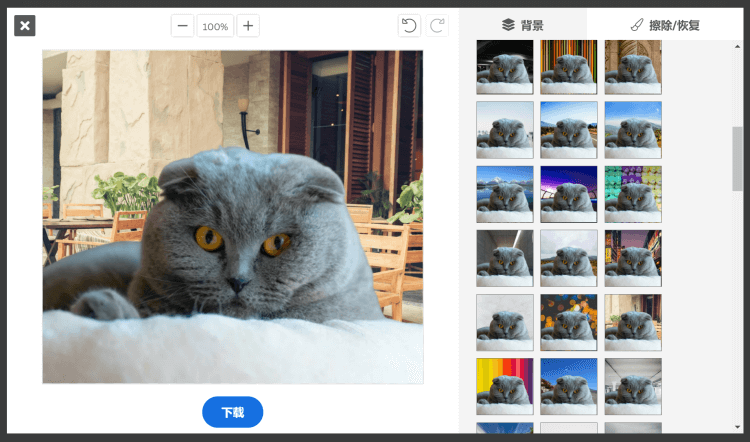This screenshot has width=750, height=442.
Task: Zoom in with the plus button
Action: (x=248, y=26)
